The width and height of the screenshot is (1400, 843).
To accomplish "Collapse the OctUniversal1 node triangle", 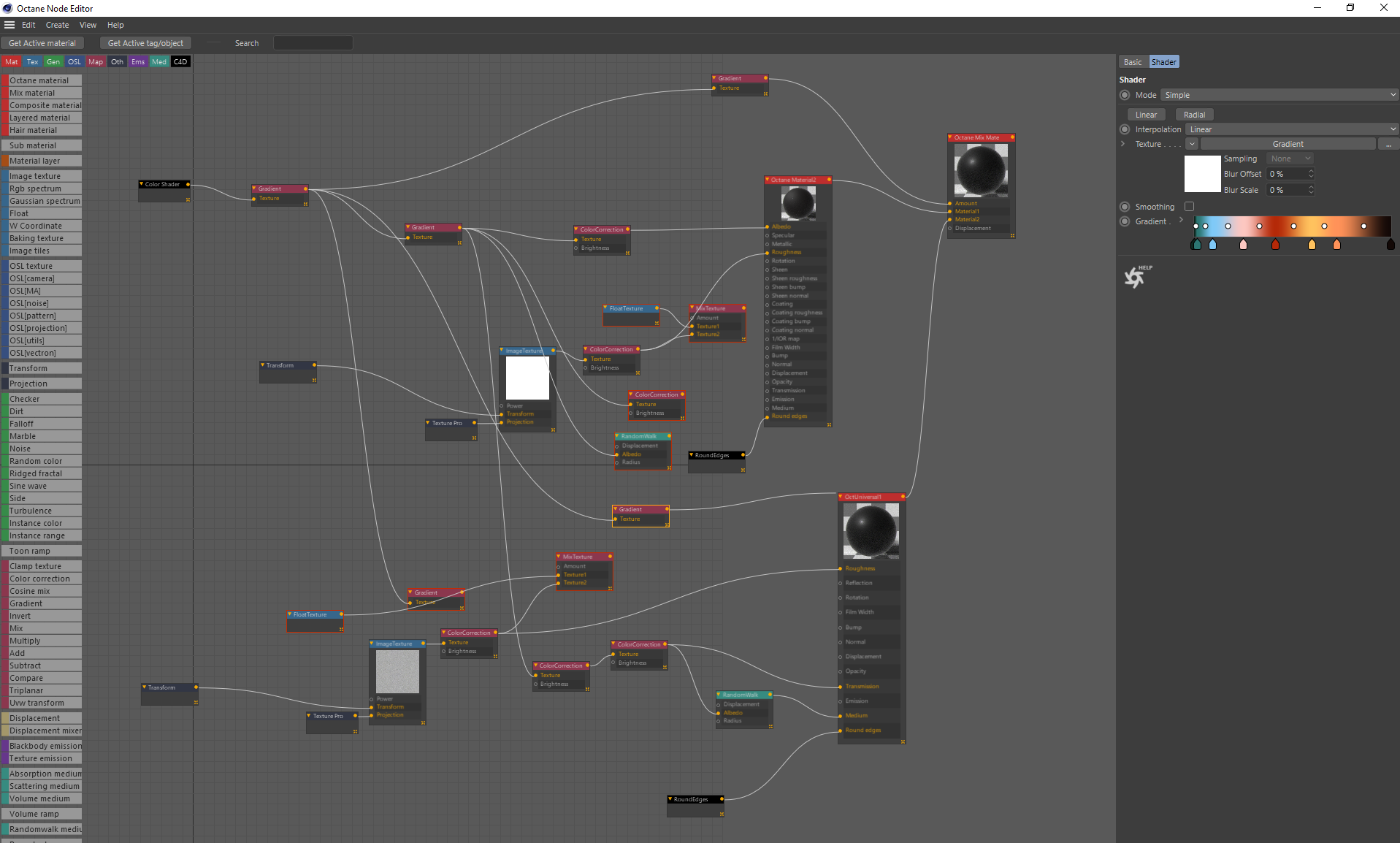I will tap(841, 497).
